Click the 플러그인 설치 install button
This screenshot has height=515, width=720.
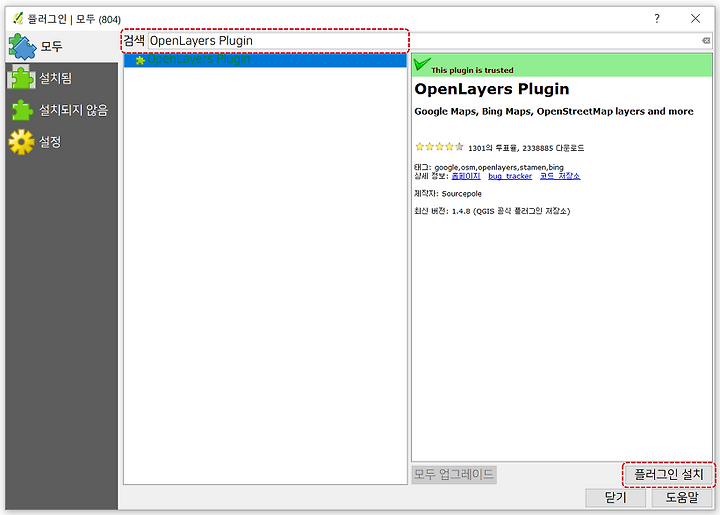(x=669, y=474)
